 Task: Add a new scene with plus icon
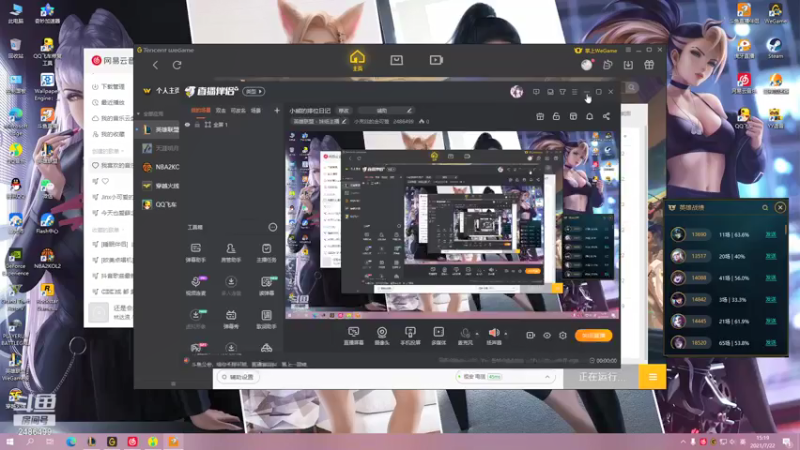(277, 110)
